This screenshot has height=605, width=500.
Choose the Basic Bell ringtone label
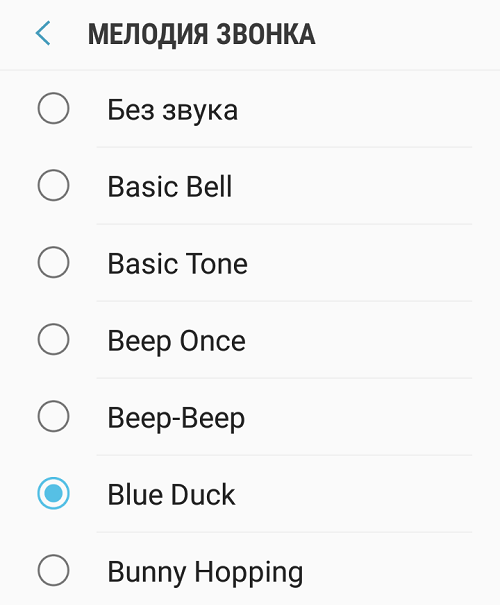pos(170,187)
